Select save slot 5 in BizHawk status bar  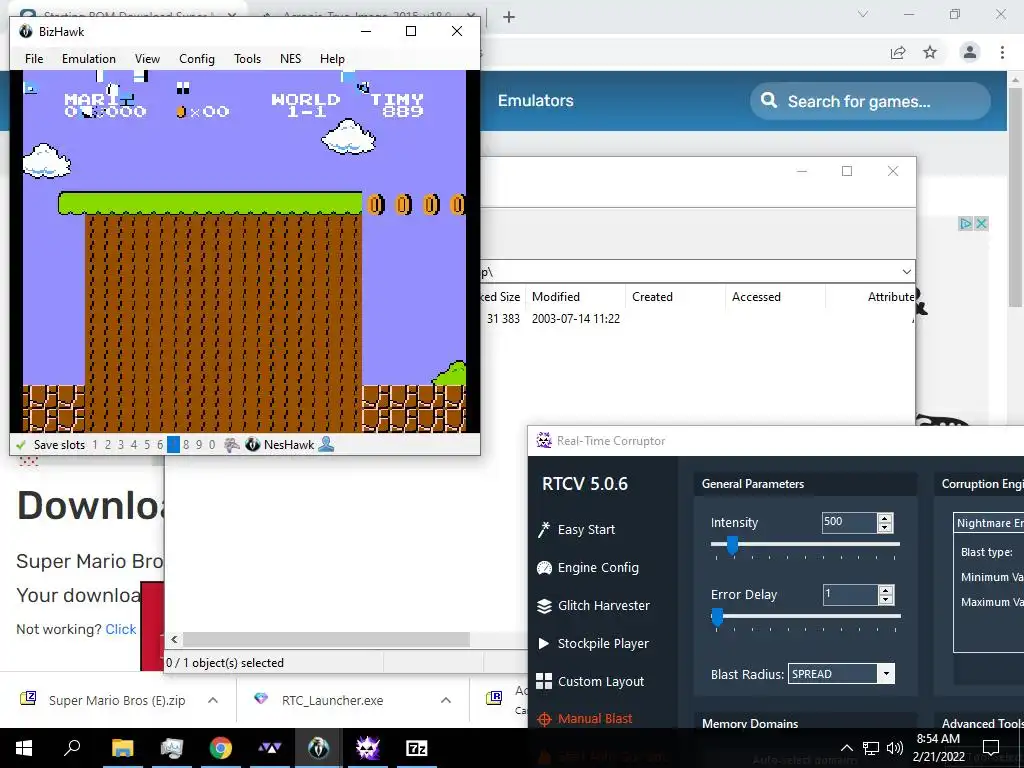pos(147,445)
